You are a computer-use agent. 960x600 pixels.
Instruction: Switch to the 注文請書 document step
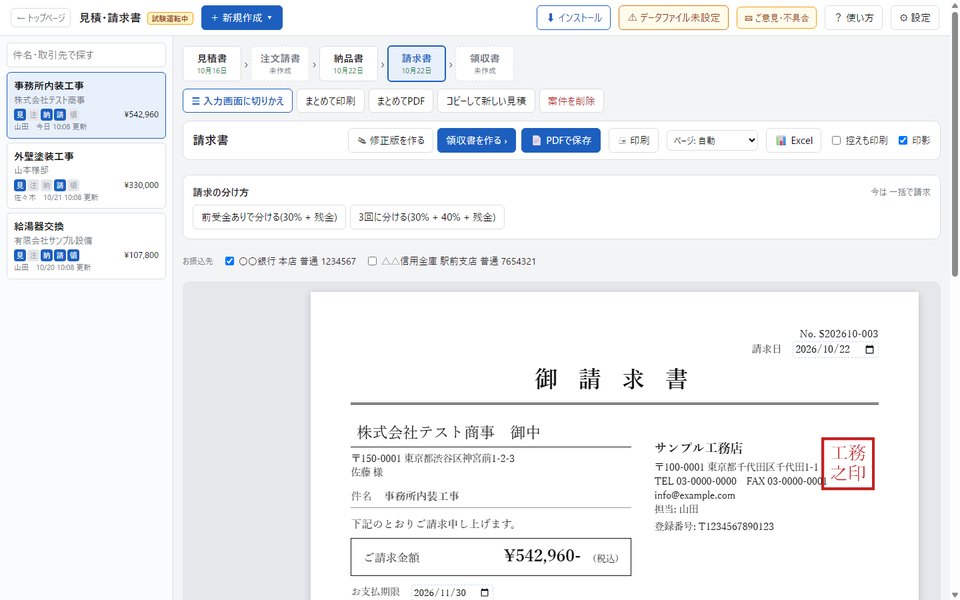[x=280, y=64]
